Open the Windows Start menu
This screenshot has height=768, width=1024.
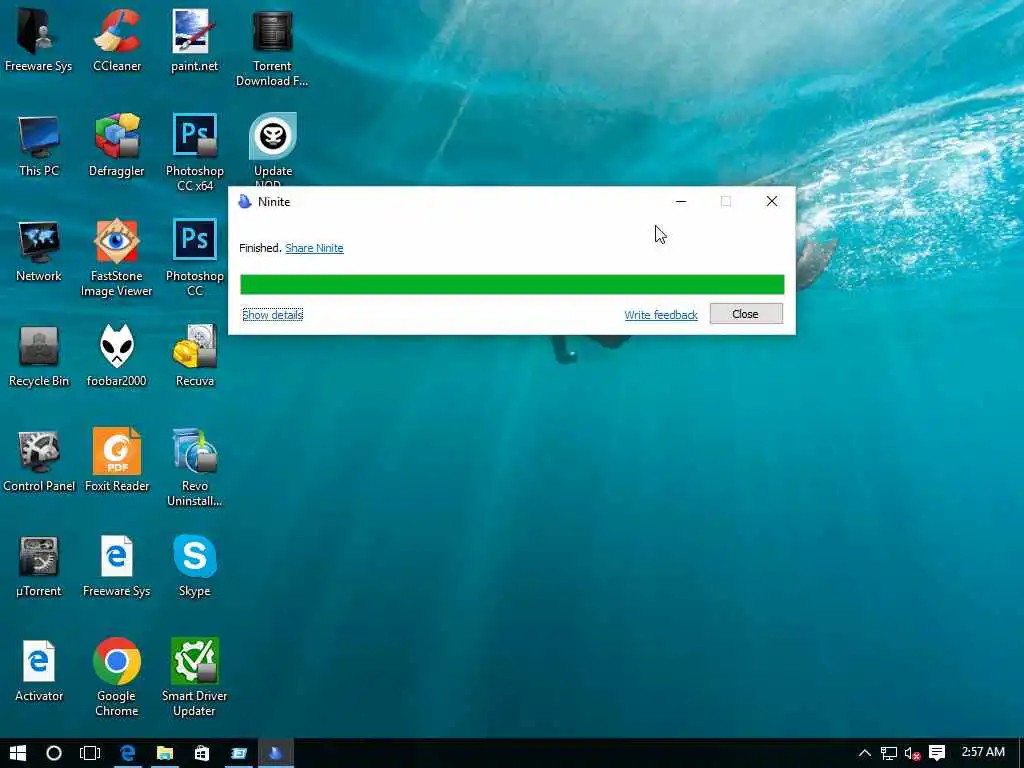point(18,753)
